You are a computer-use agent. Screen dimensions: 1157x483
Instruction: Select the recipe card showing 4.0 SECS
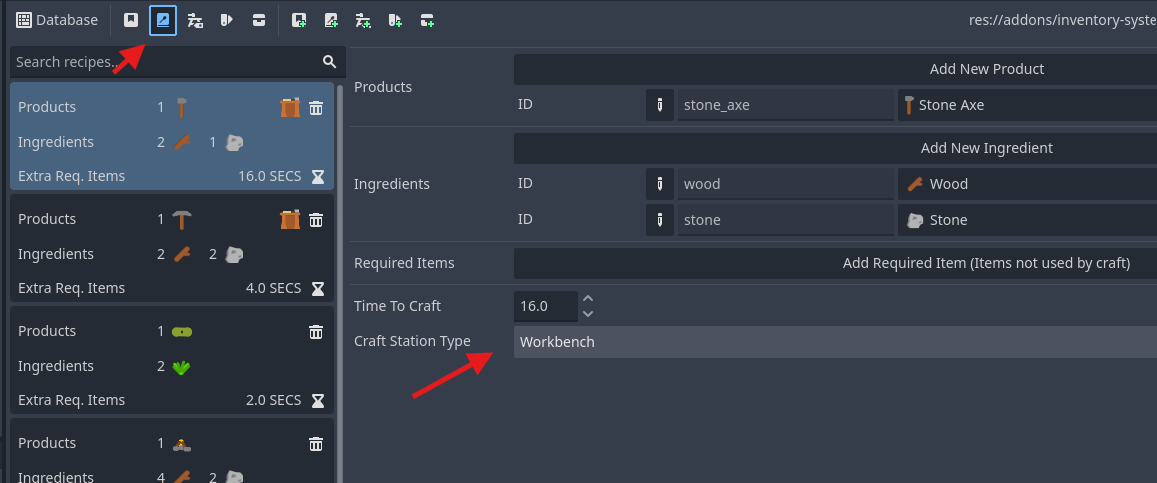pyautogui.click(x=172, y=248)
